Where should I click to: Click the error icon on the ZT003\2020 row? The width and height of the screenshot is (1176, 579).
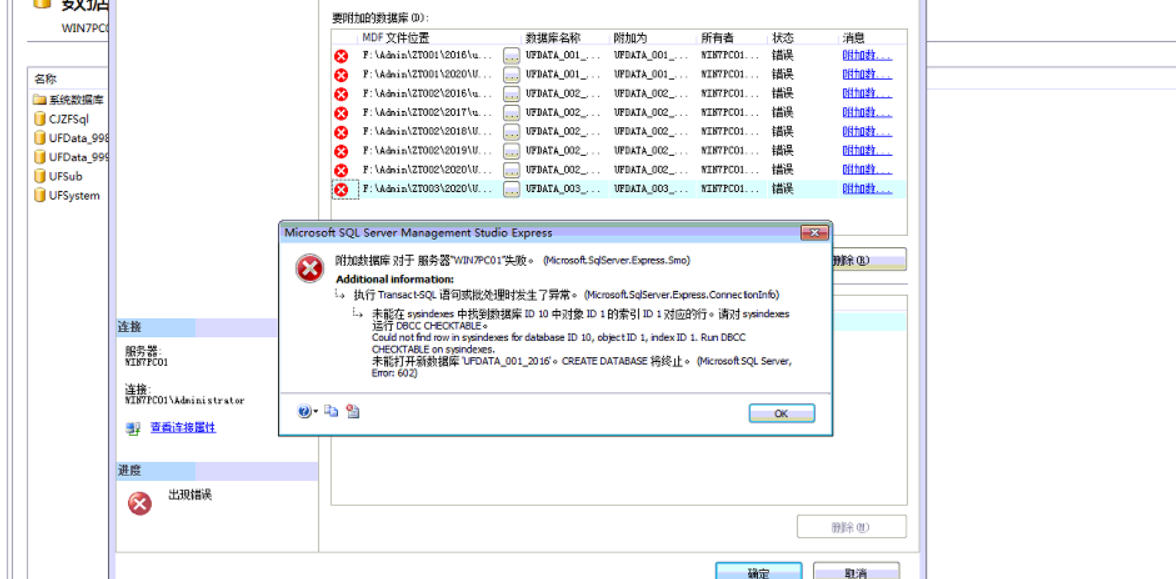pyautogui.click(x=341, y=190)
